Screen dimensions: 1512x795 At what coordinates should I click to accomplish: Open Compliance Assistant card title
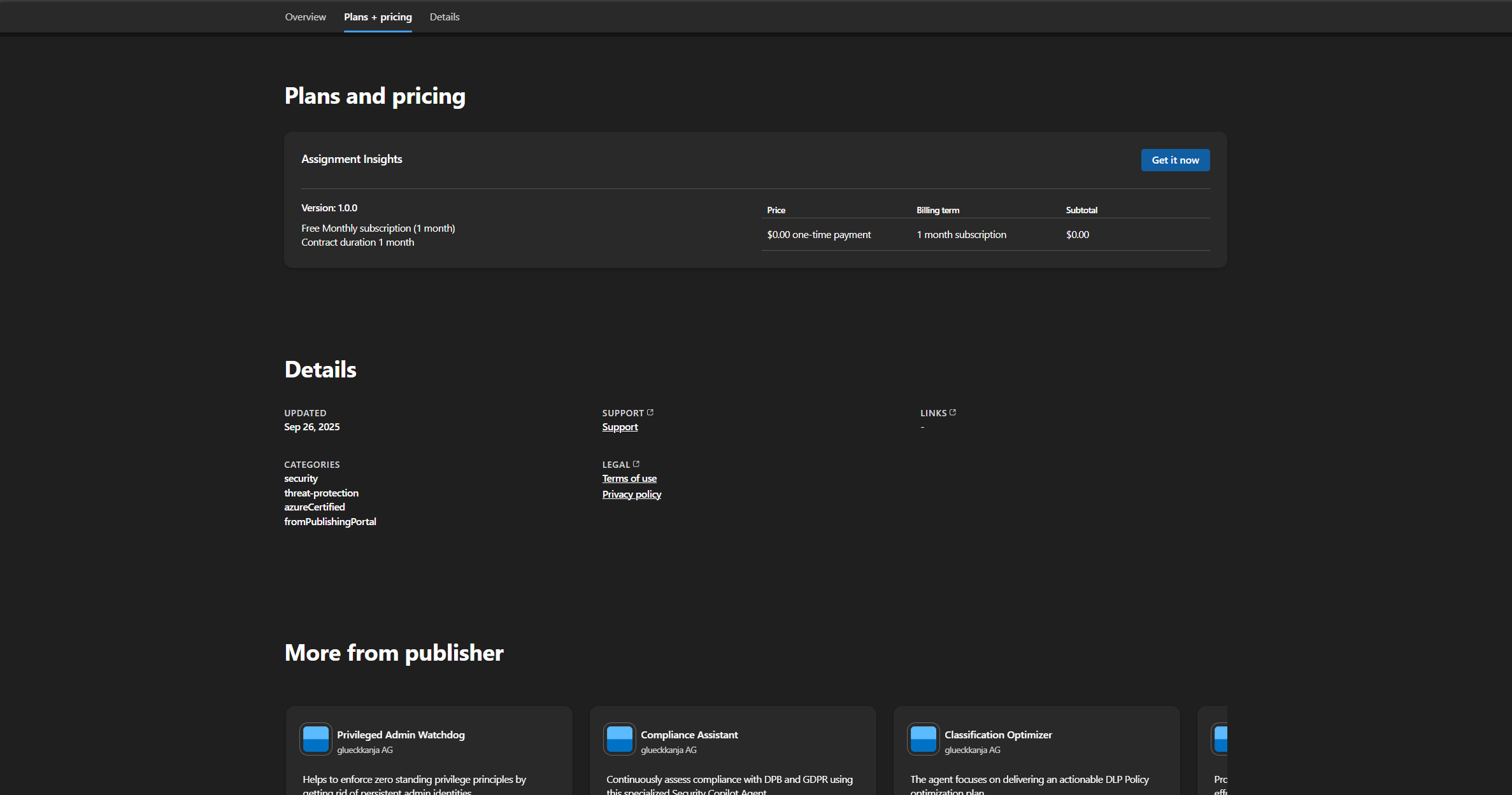click(689, 735)
